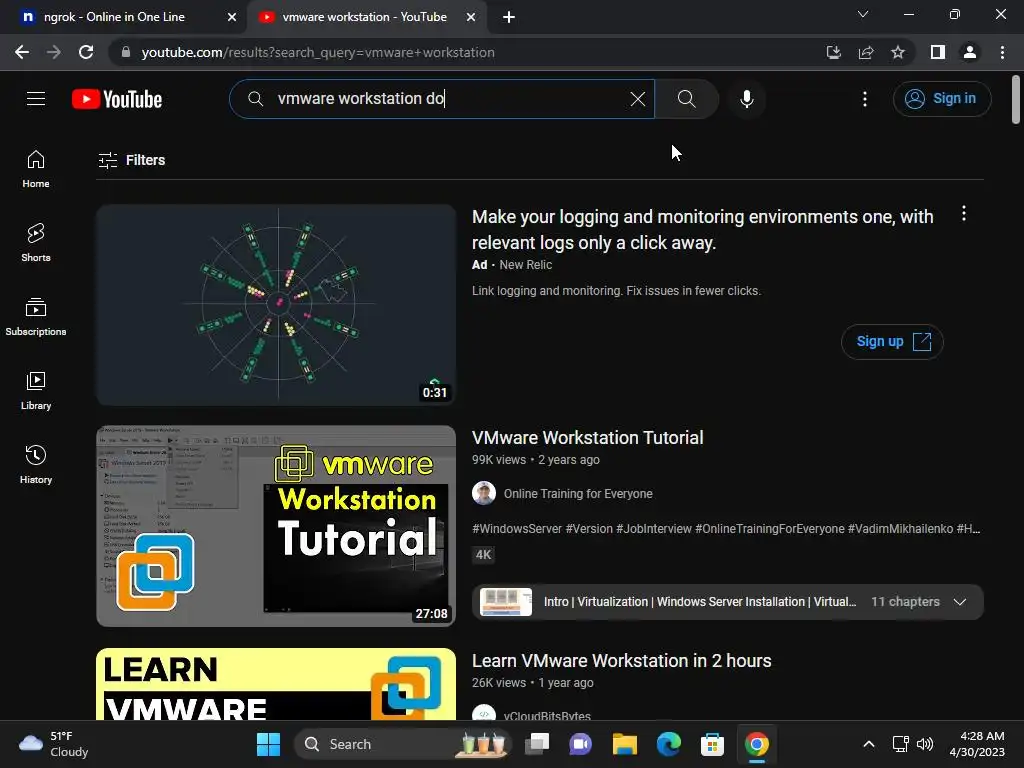Go to the YouTube logo homepage
Screen dimensions: 1024x768
tap(117, 99)
